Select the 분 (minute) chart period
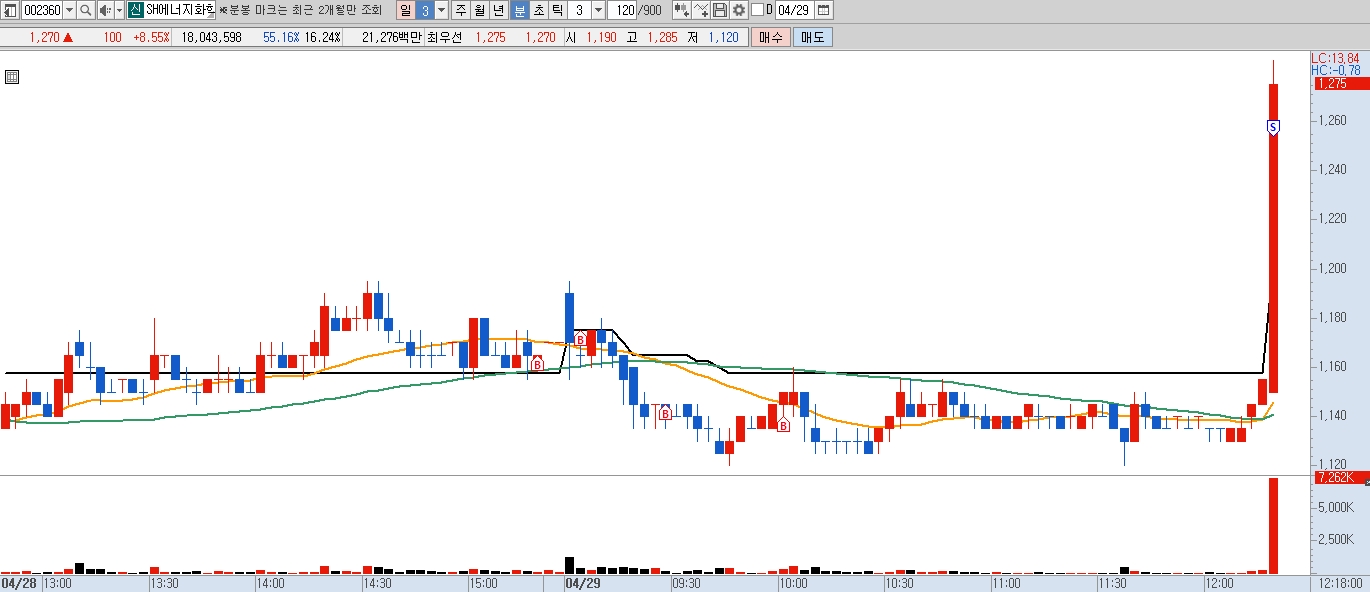Screen dimensions: 1370x592 tap(520, 10)
